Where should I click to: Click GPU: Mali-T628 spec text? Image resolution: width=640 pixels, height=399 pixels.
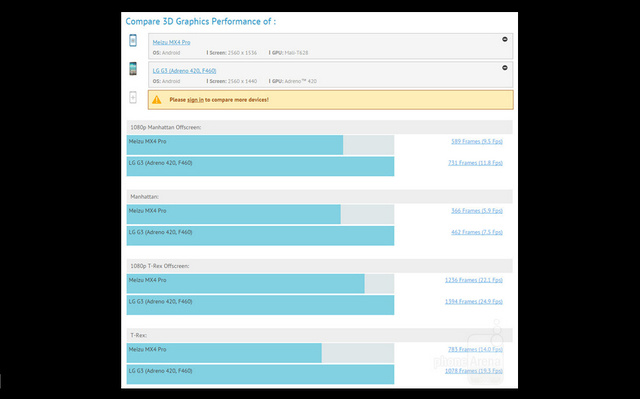coord(289,53)
